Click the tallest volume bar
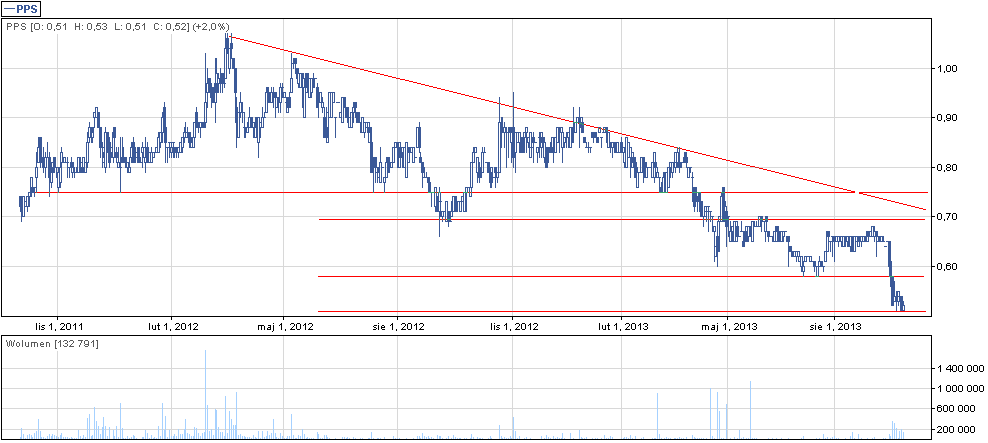 click(x=205, y=394)
